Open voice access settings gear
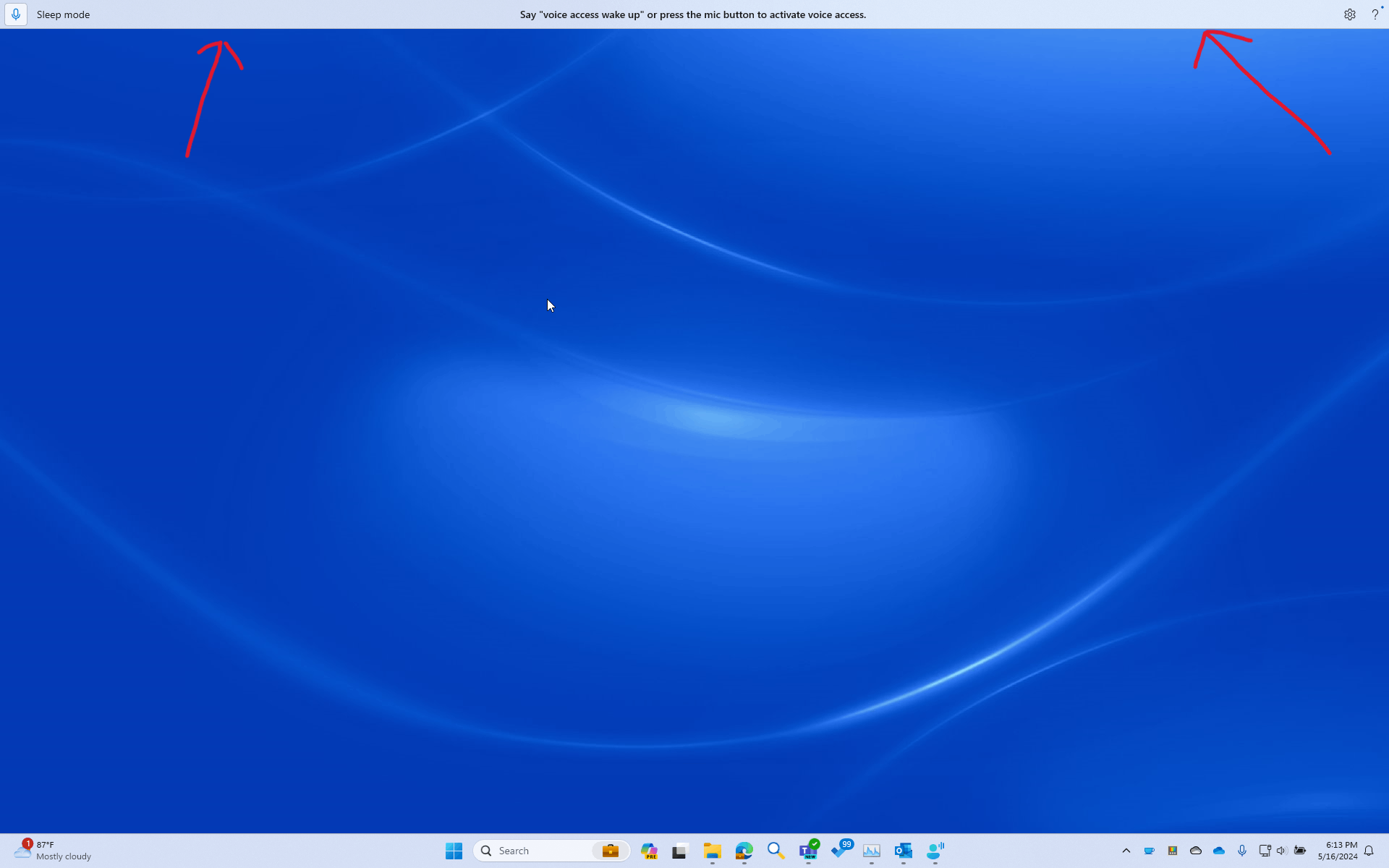The width and height of the screenshot is (1389, 868). (1349, 14)
